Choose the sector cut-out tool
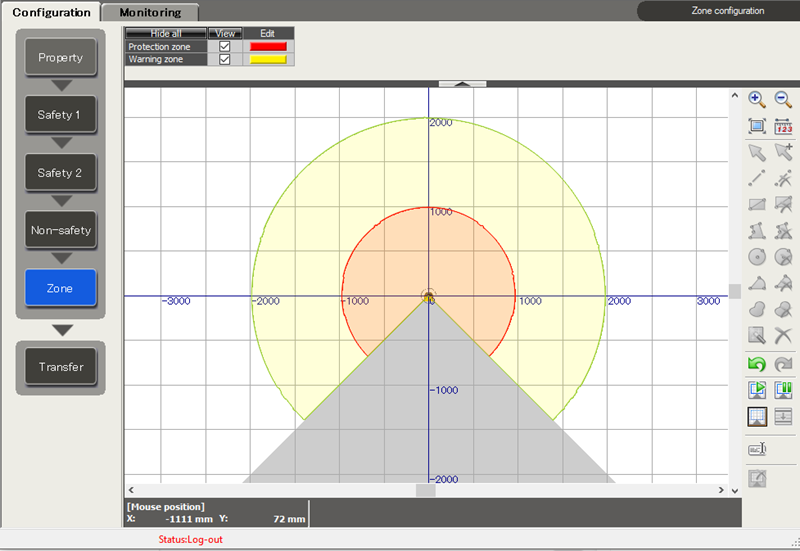This screenshot has width=800, height=551. [x=783, y=283]
